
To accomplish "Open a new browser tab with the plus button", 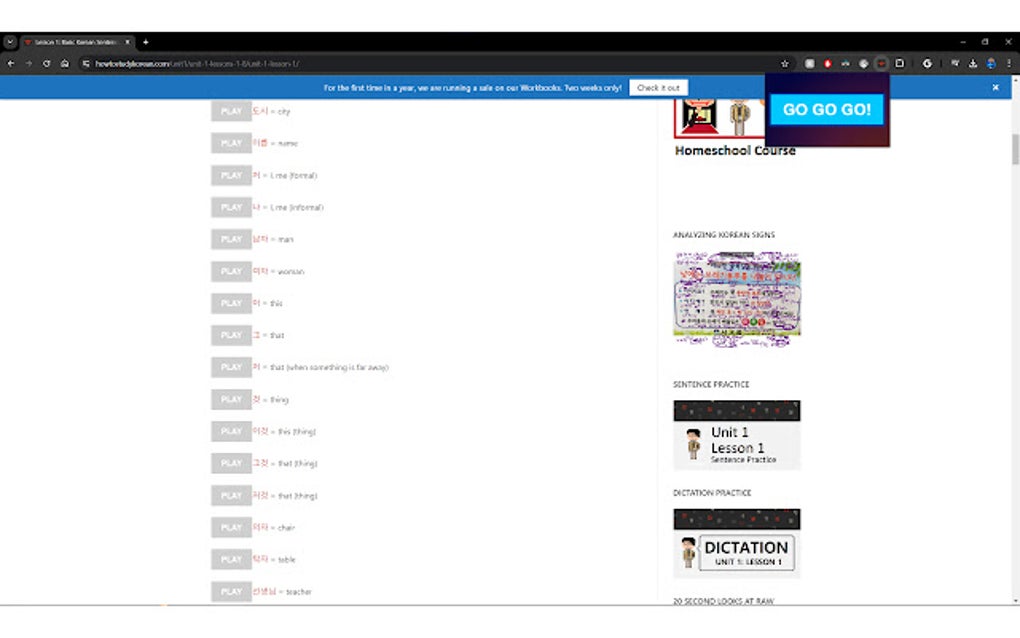I will tap(146, 42).
